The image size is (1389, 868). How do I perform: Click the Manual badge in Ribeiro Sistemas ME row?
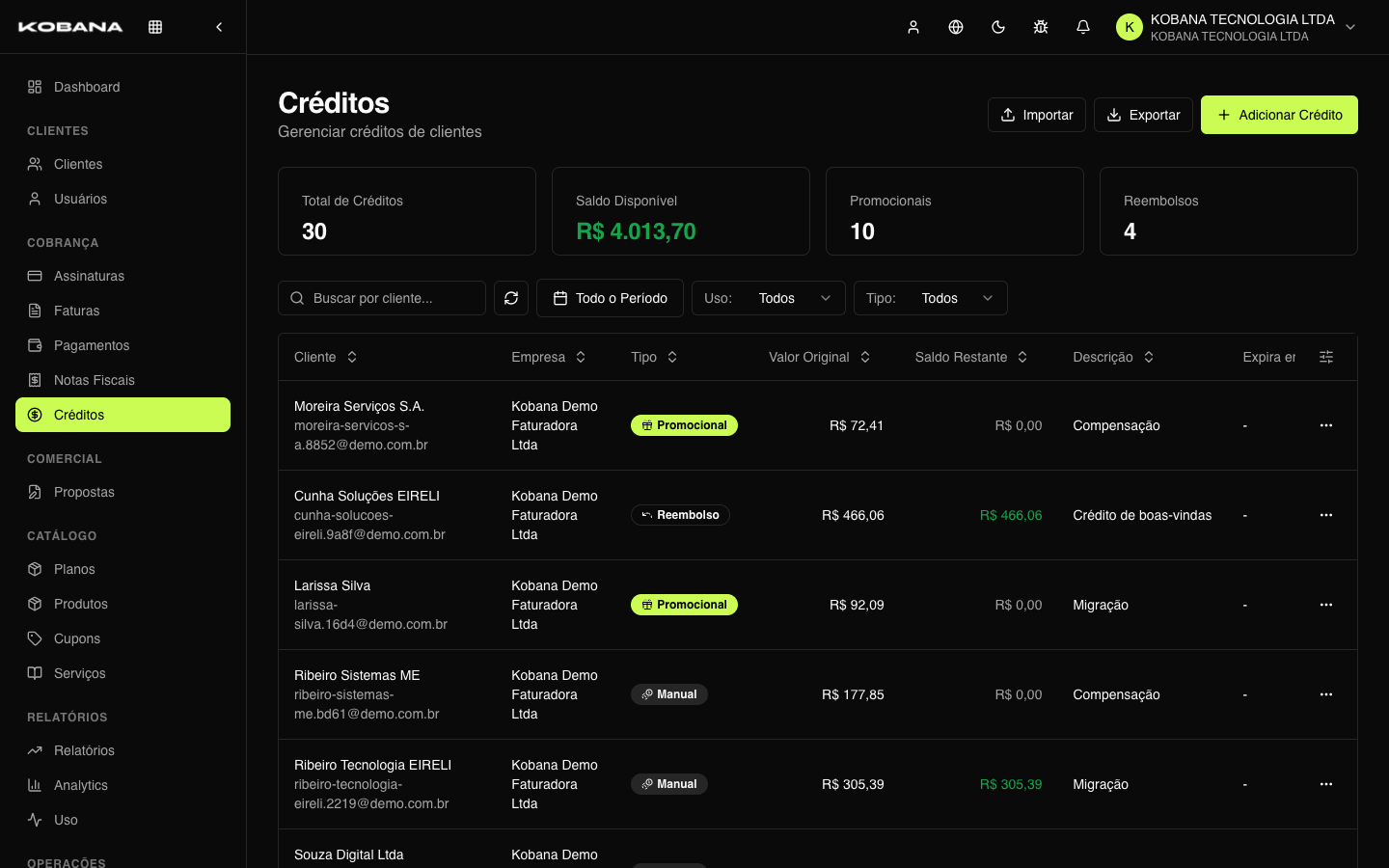click(669, 694)
